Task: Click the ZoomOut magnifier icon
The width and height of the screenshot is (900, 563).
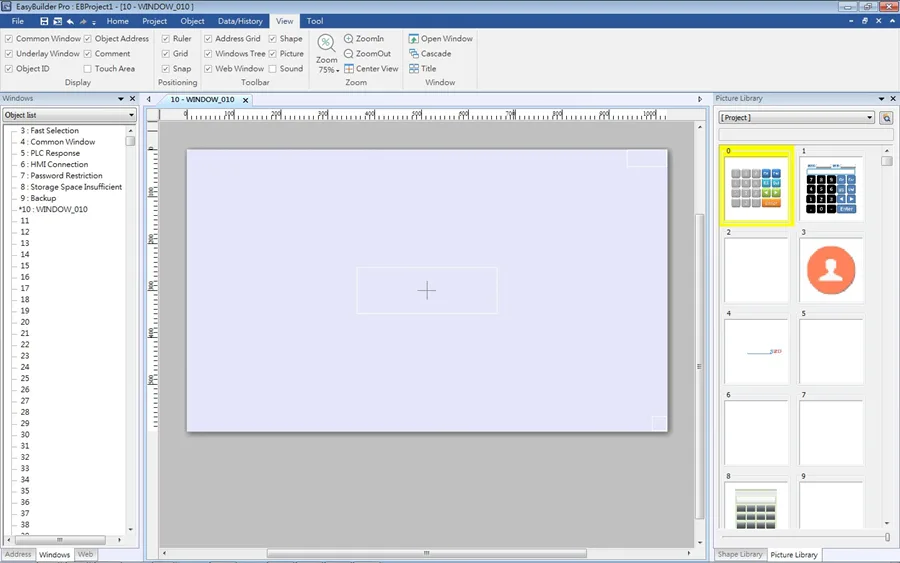Action: [348, 53]
